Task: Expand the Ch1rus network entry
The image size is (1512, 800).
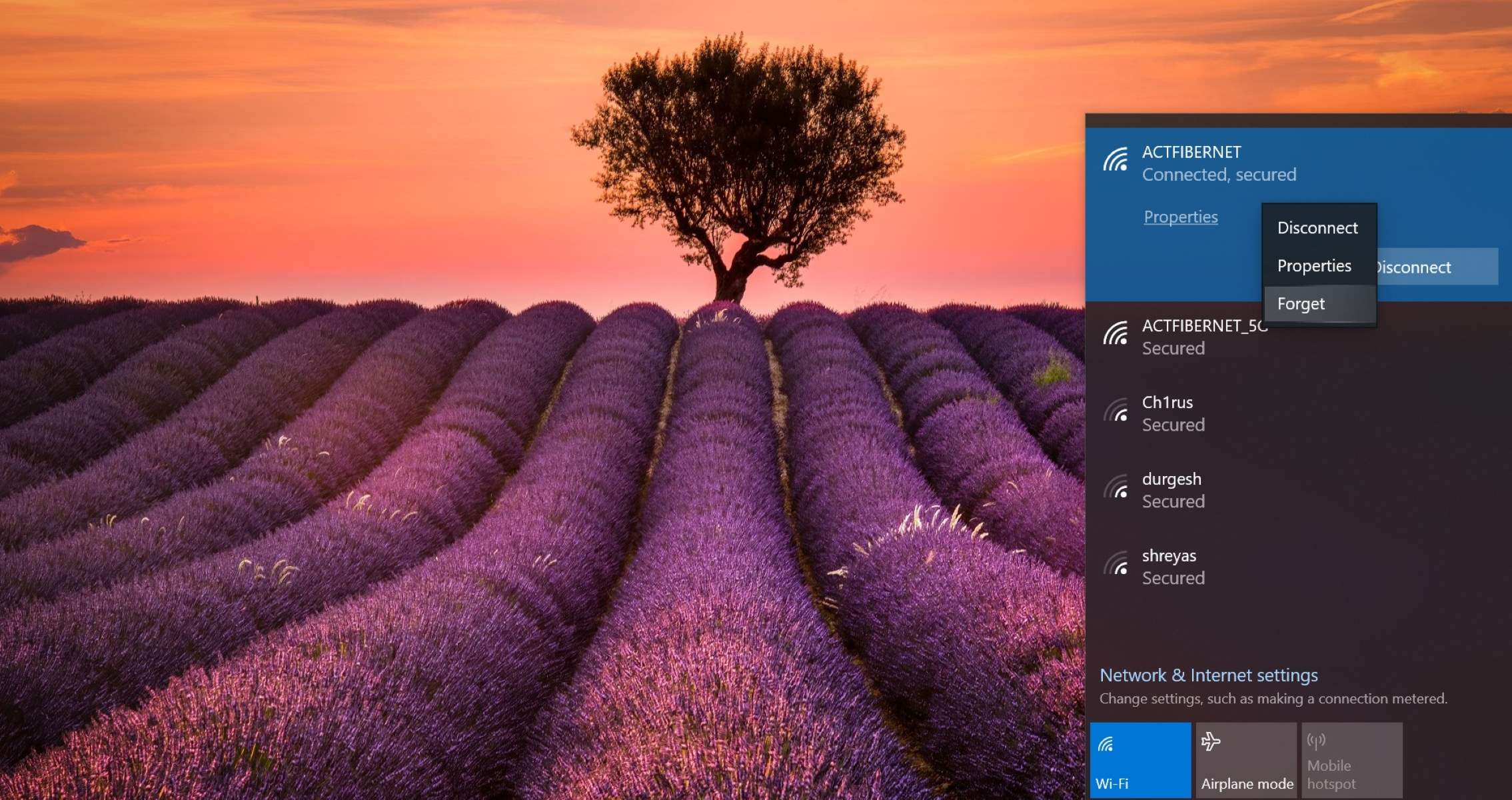Action: point(1266,413)
